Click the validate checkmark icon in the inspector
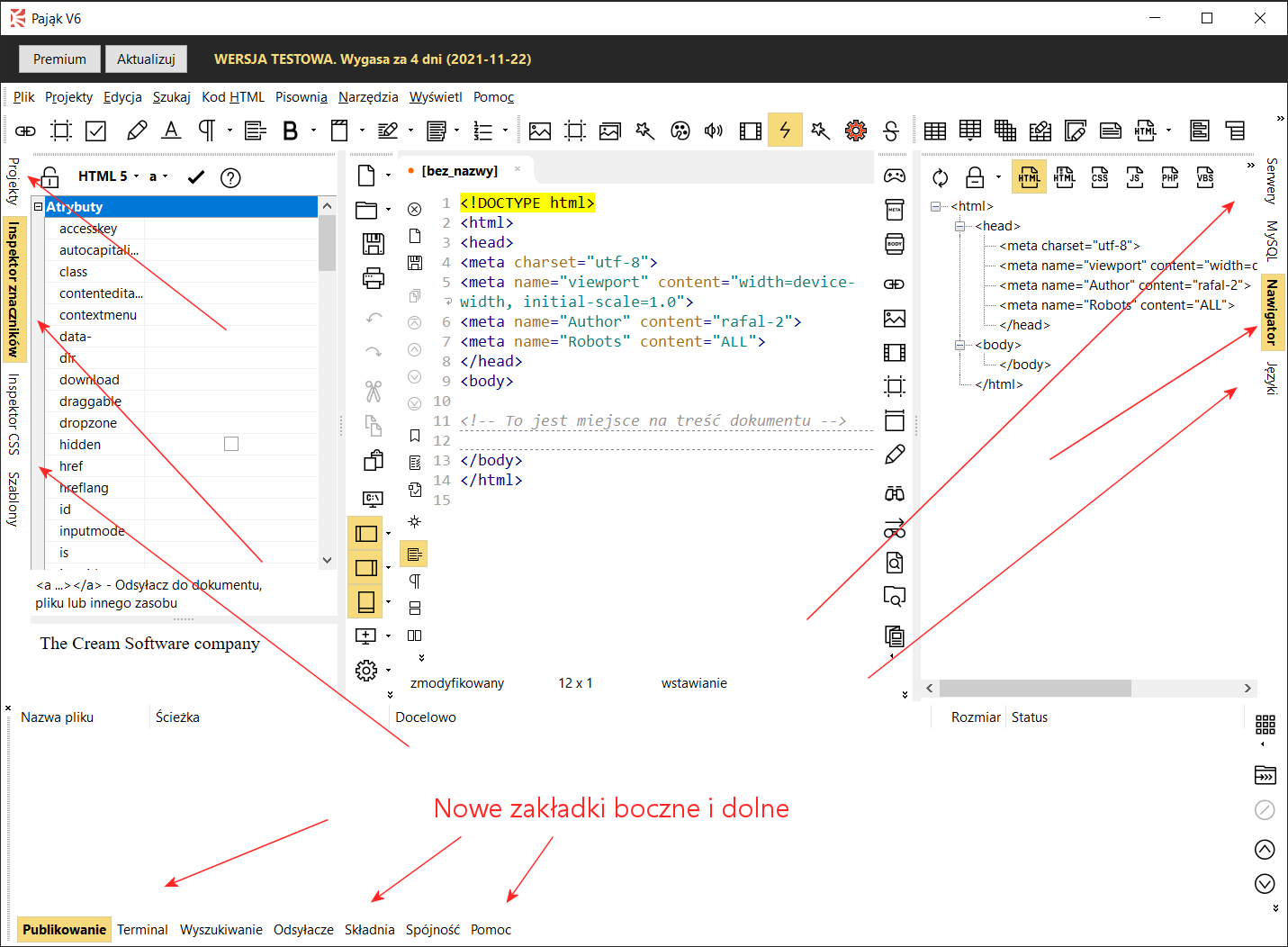The image size is (1288, 947). pos(196,177)
